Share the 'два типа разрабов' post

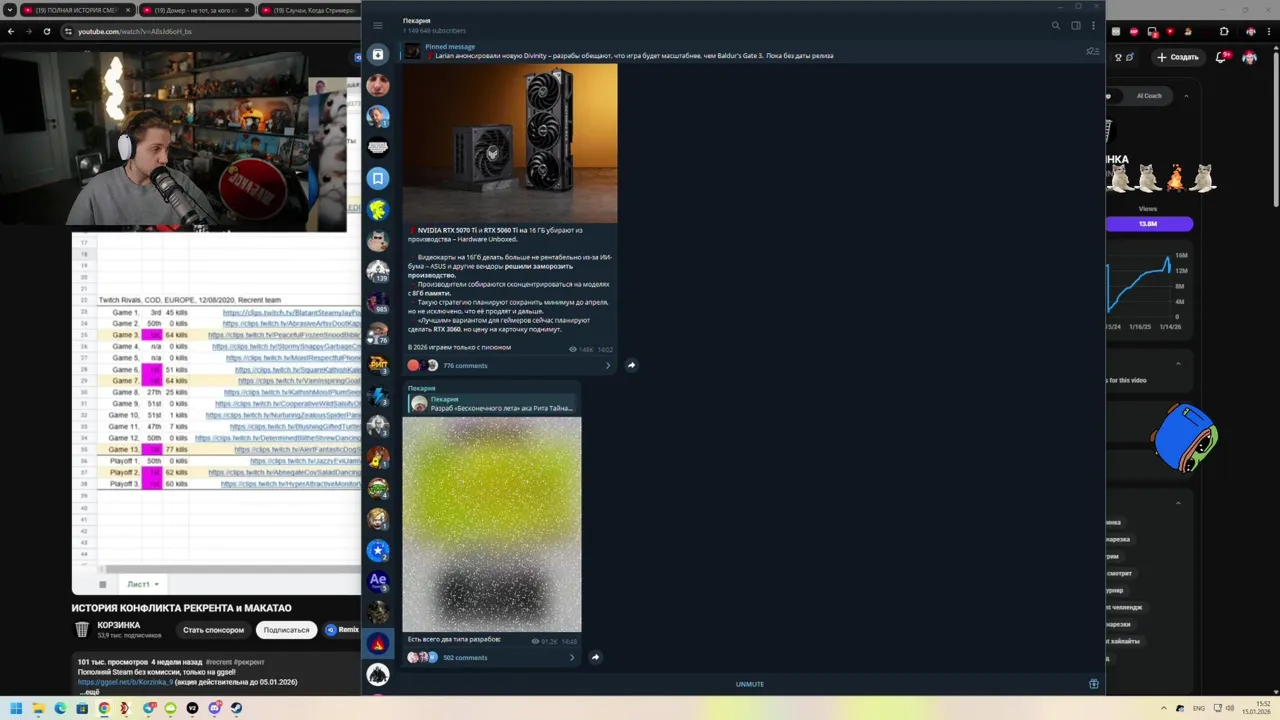coord(595,657)
